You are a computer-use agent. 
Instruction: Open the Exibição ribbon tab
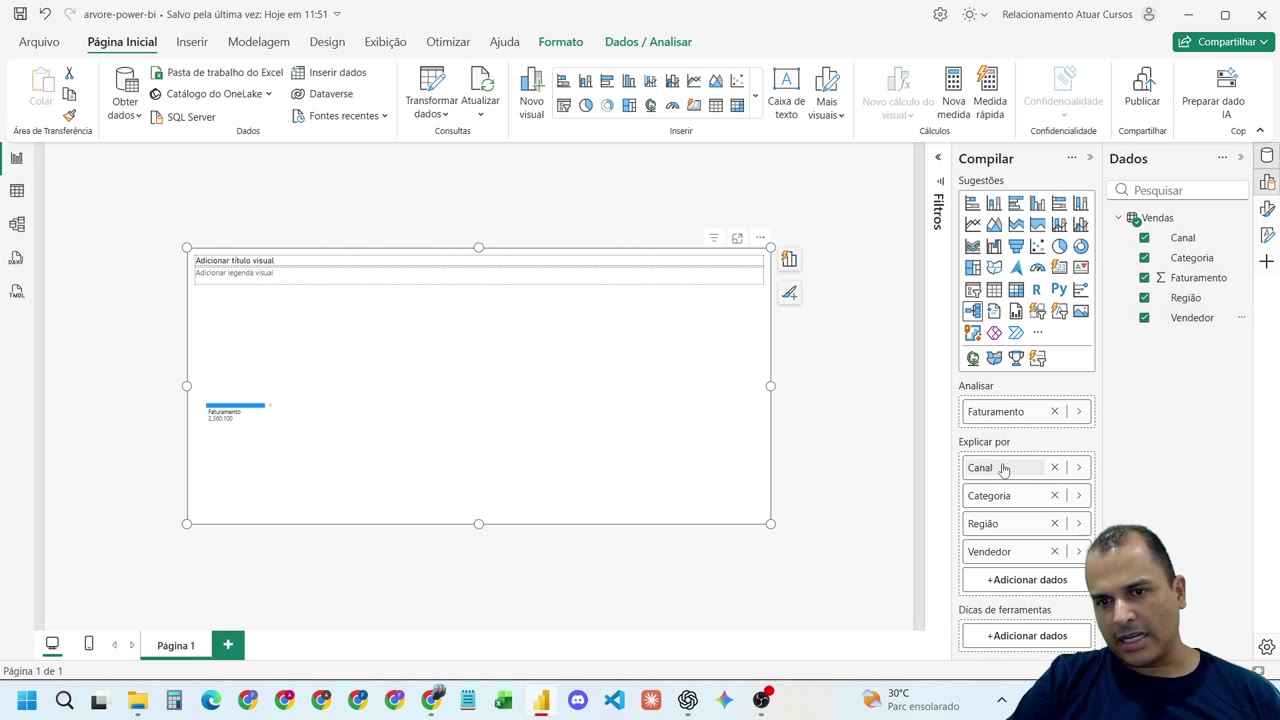click(x=385, y=42)
